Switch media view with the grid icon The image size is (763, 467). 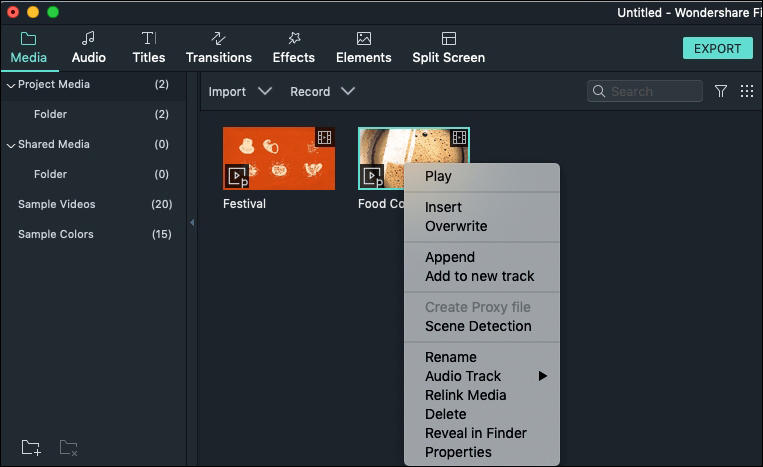pyautogui.click(x=746, y=91)
